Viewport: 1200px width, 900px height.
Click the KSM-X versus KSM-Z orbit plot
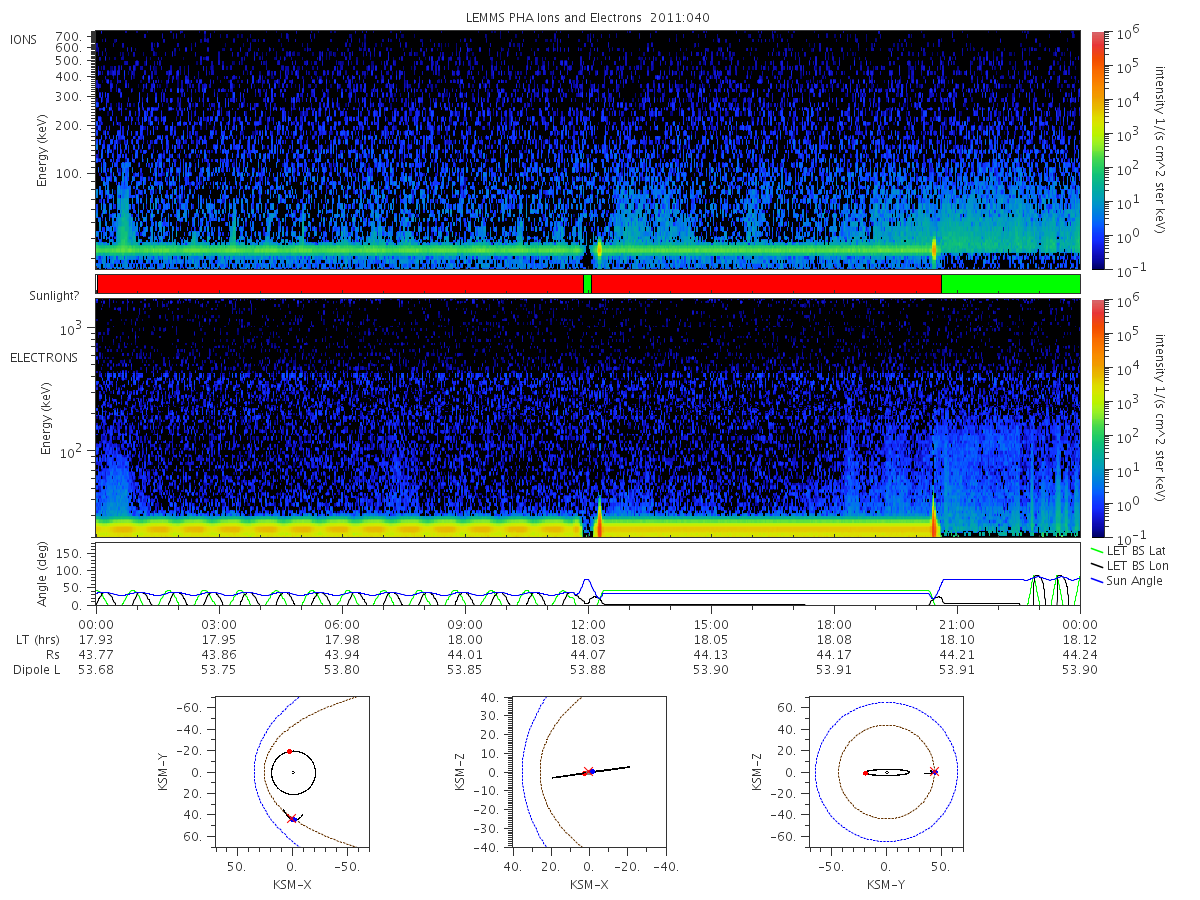pyautogui.click(x=589, y=773)
